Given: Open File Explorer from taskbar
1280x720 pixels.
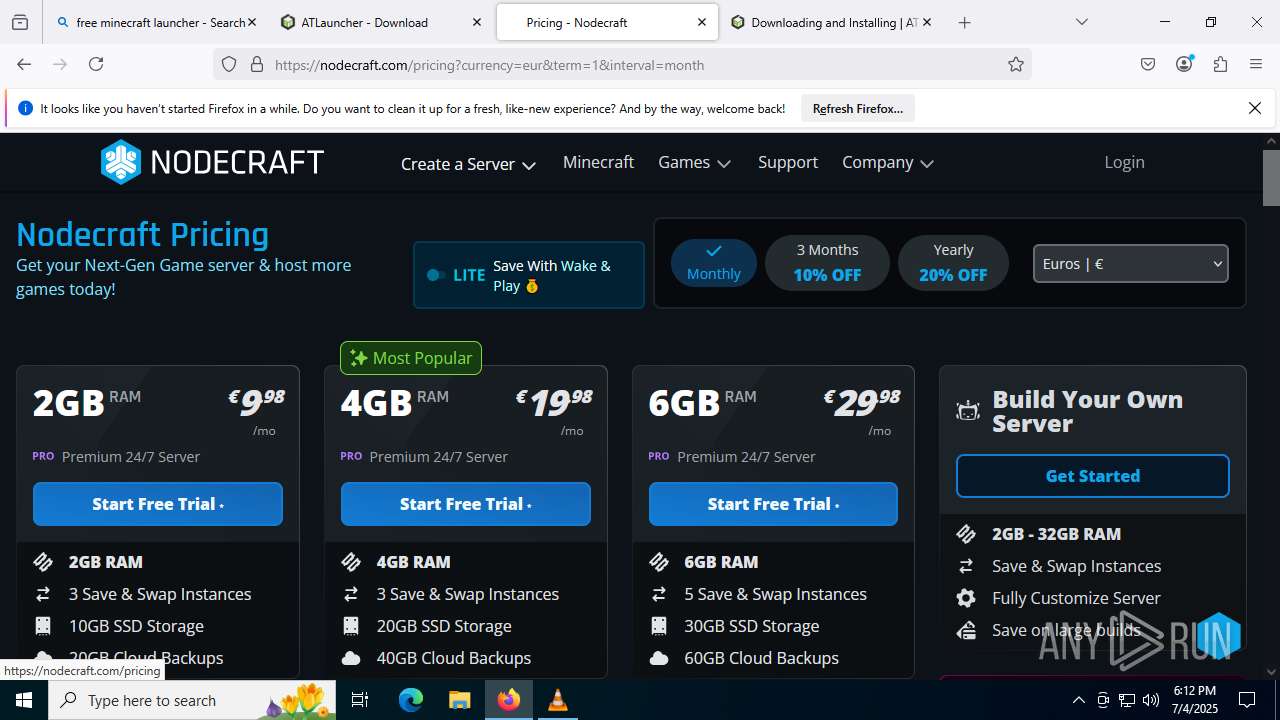Looking at the screenshot, I should (x=459, y=700).
